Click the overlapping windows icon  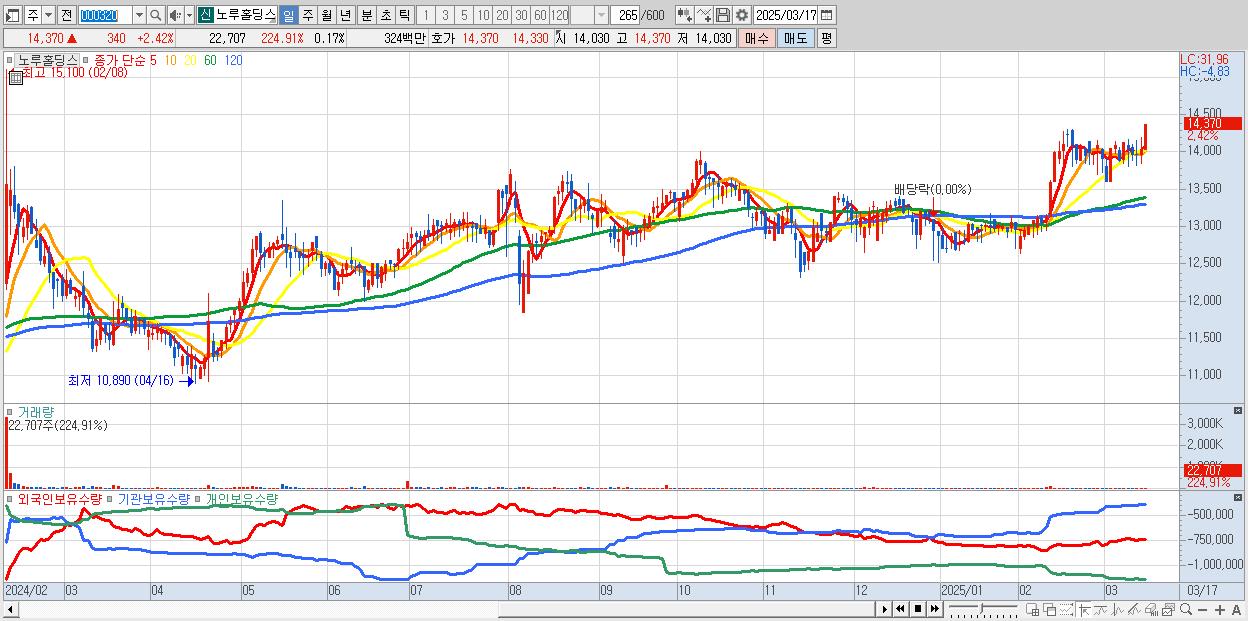pos(1049,610)
